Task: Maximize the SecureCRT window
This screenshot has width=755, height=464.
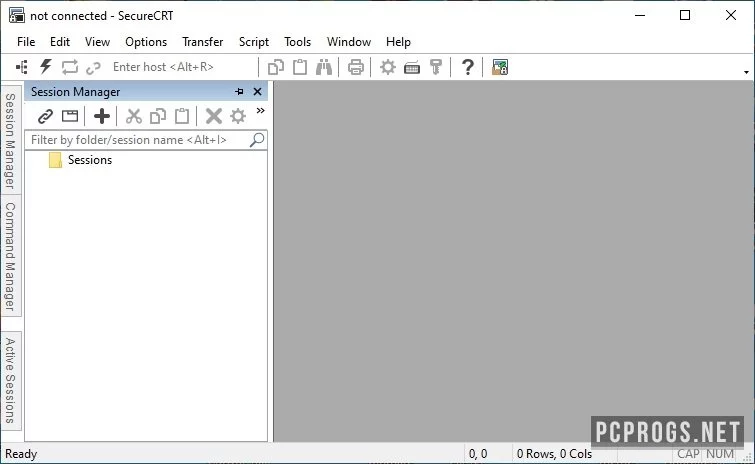Action: click(x=685, y=15)
